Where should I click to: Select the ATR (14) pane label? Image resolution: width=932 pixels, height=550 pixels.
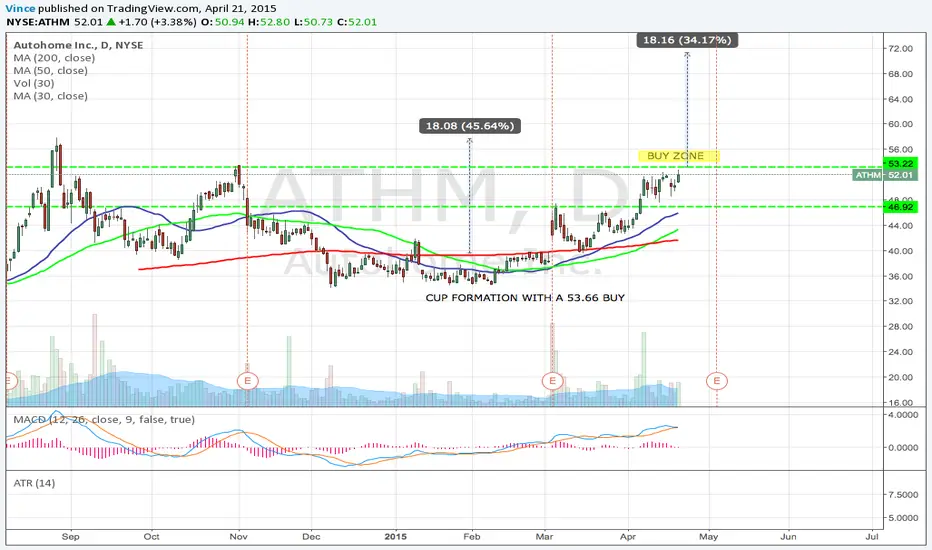pyautogui.click(x=34, y=483)
